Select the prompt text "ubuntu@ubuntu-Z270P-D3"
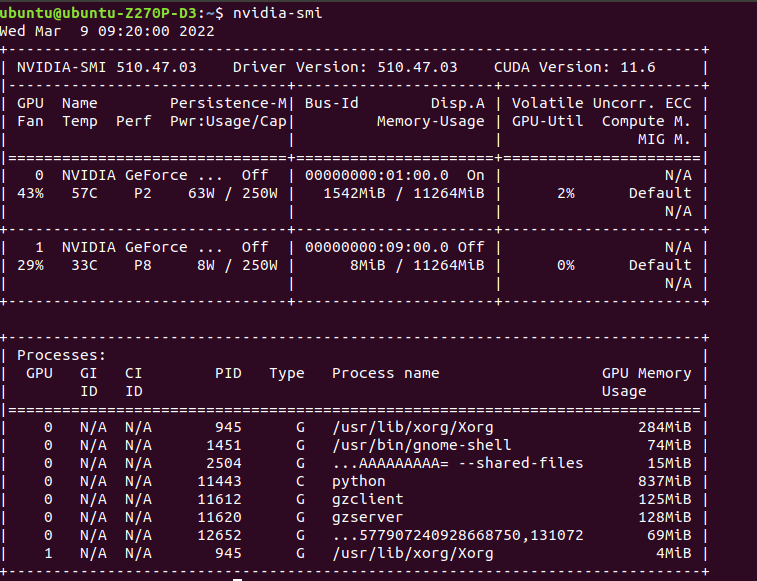The height and width of the screenshot is (581, 757). pos(98,14)
